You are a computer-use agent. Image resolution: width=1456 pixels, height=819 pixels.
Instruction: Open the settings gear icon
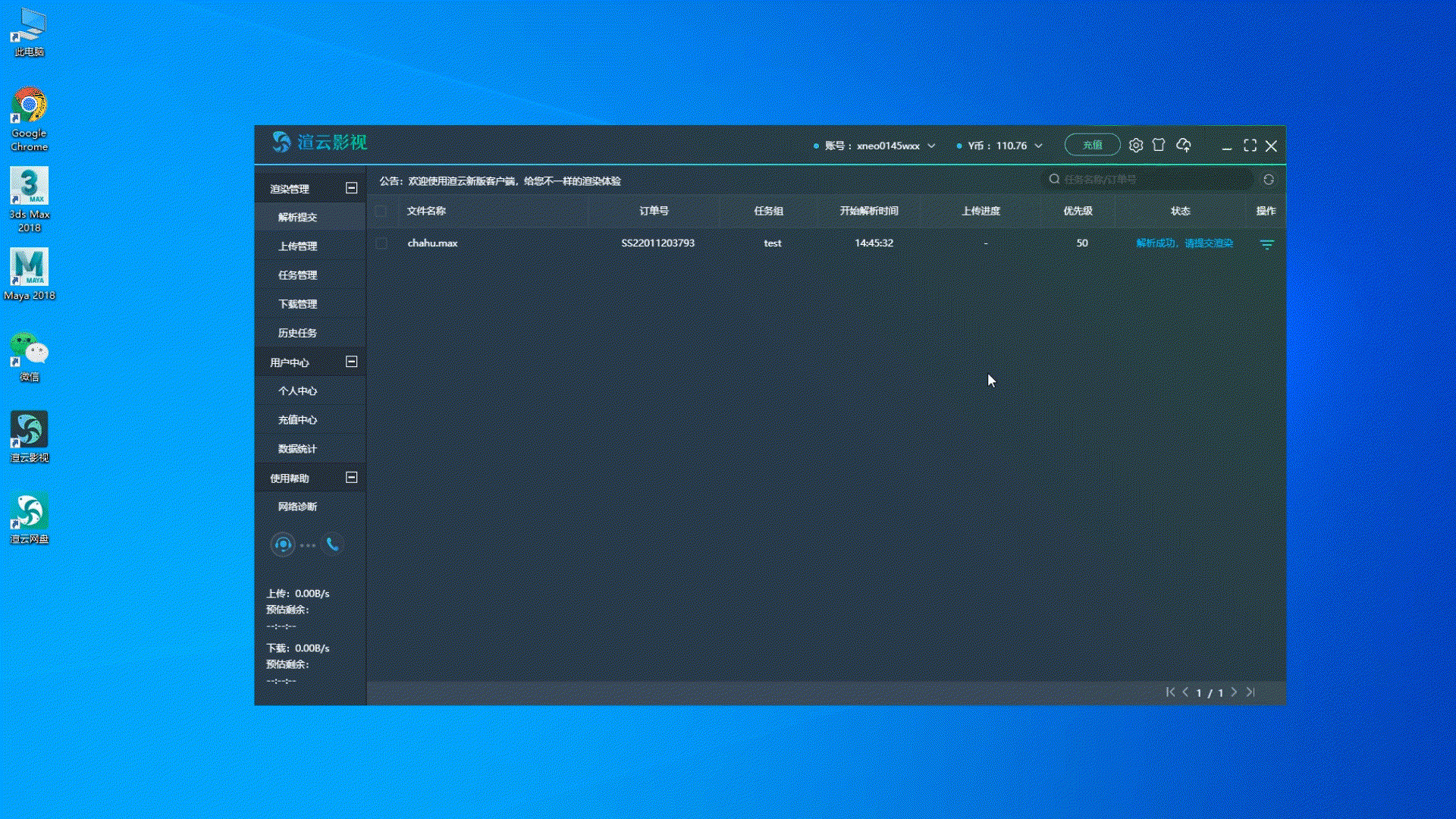[1135, 146]
